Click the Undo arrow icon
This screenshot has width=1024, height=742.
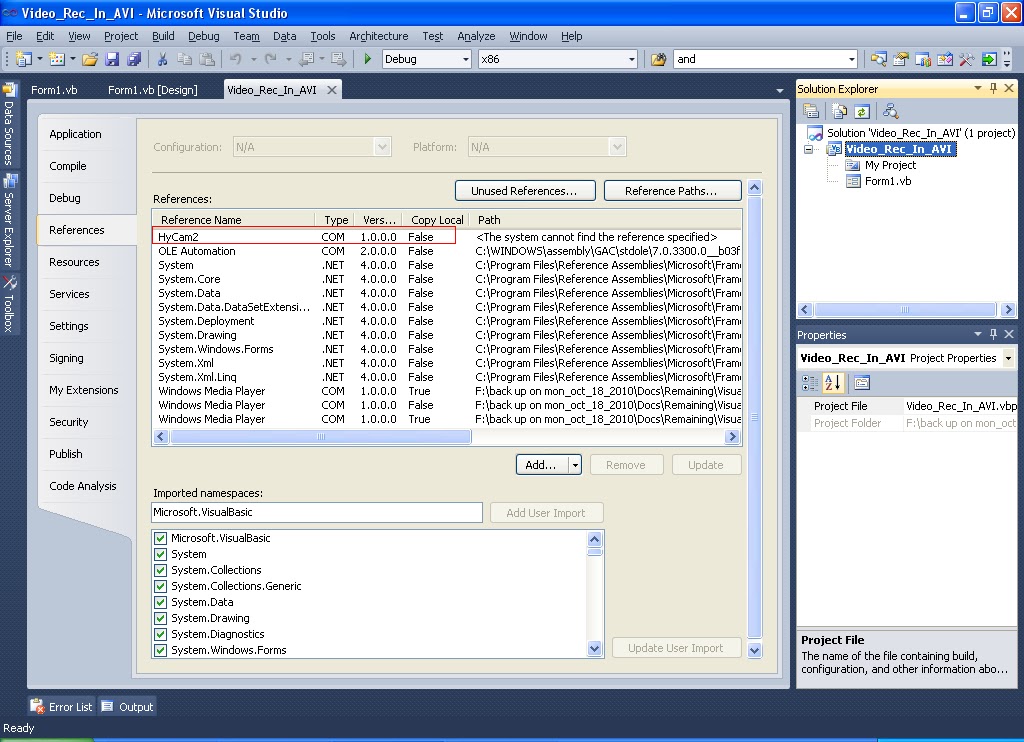coord(236,59)
